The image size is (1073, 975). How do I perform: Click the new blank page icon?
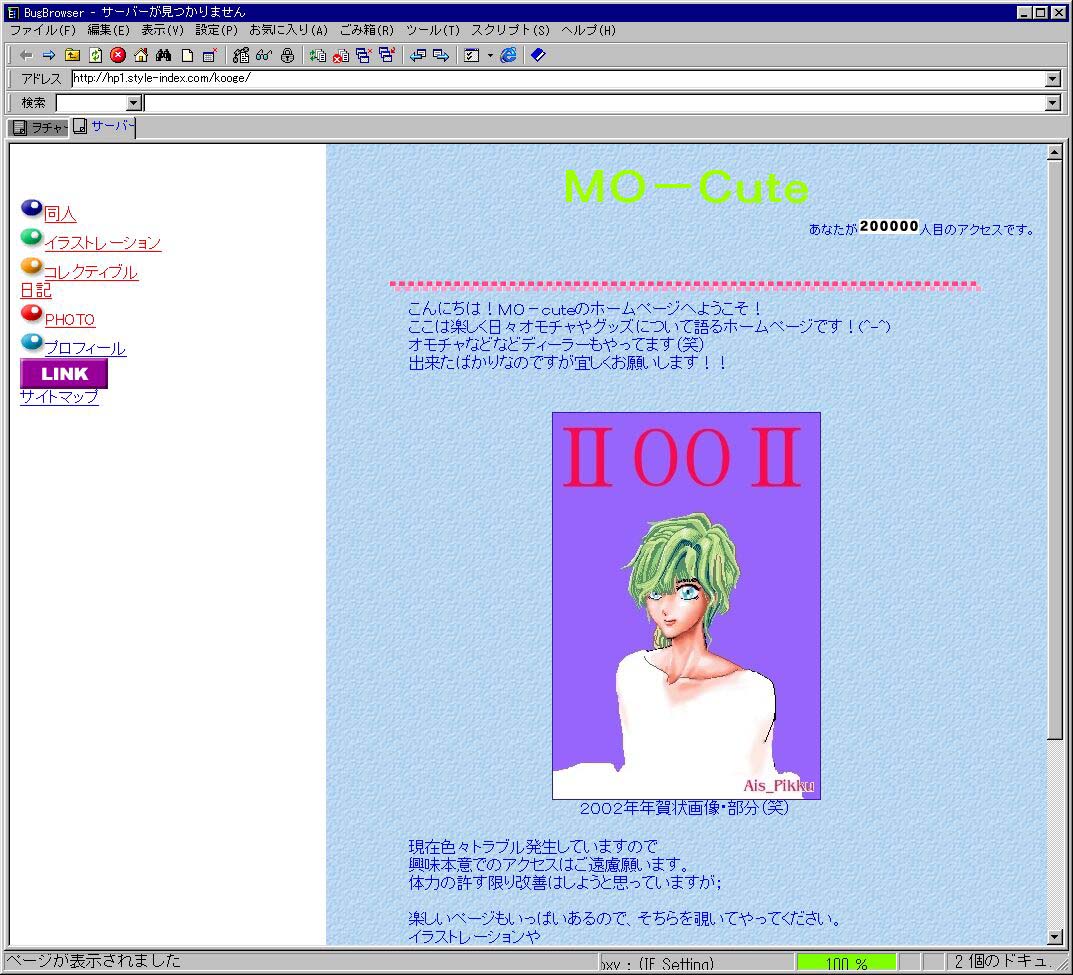[x=187, y=55]
